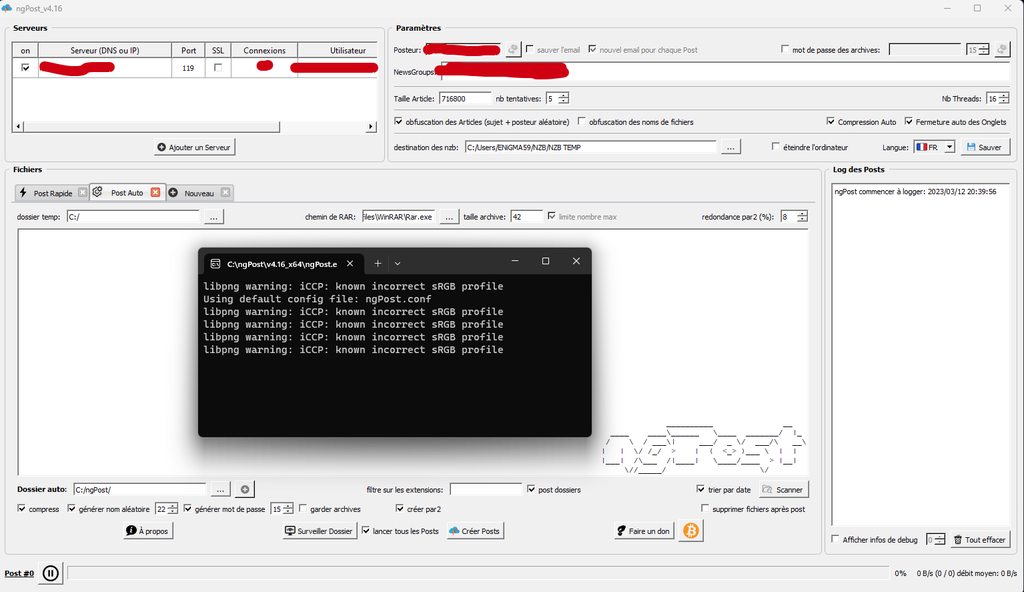Browse for the dossier temp folder
Screen dimensions: 1024x592
214,216
